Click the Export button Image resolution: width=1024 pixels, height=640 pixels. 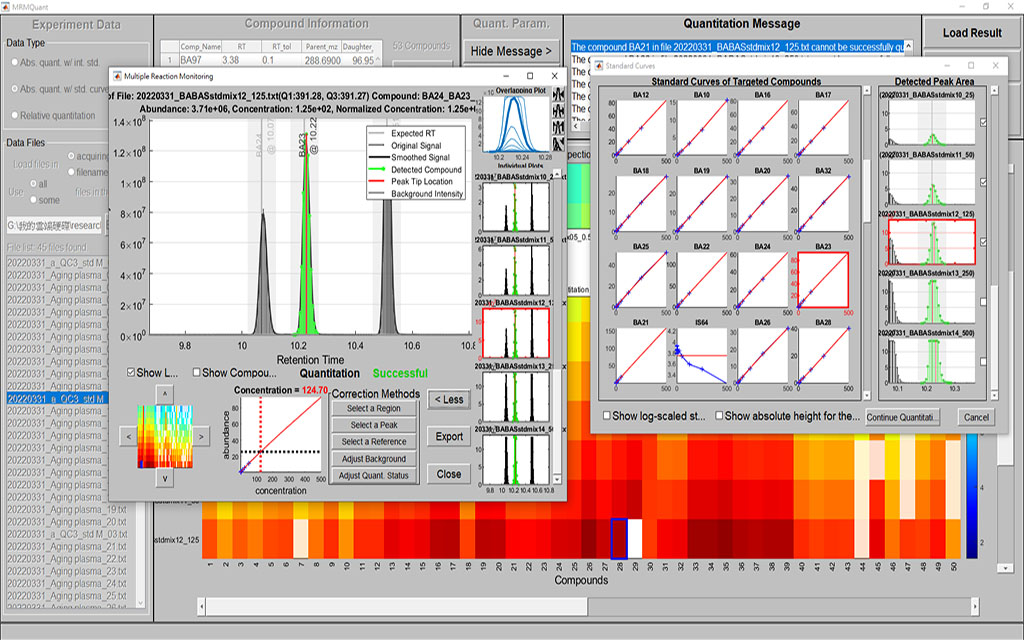(x=447, y=436)
